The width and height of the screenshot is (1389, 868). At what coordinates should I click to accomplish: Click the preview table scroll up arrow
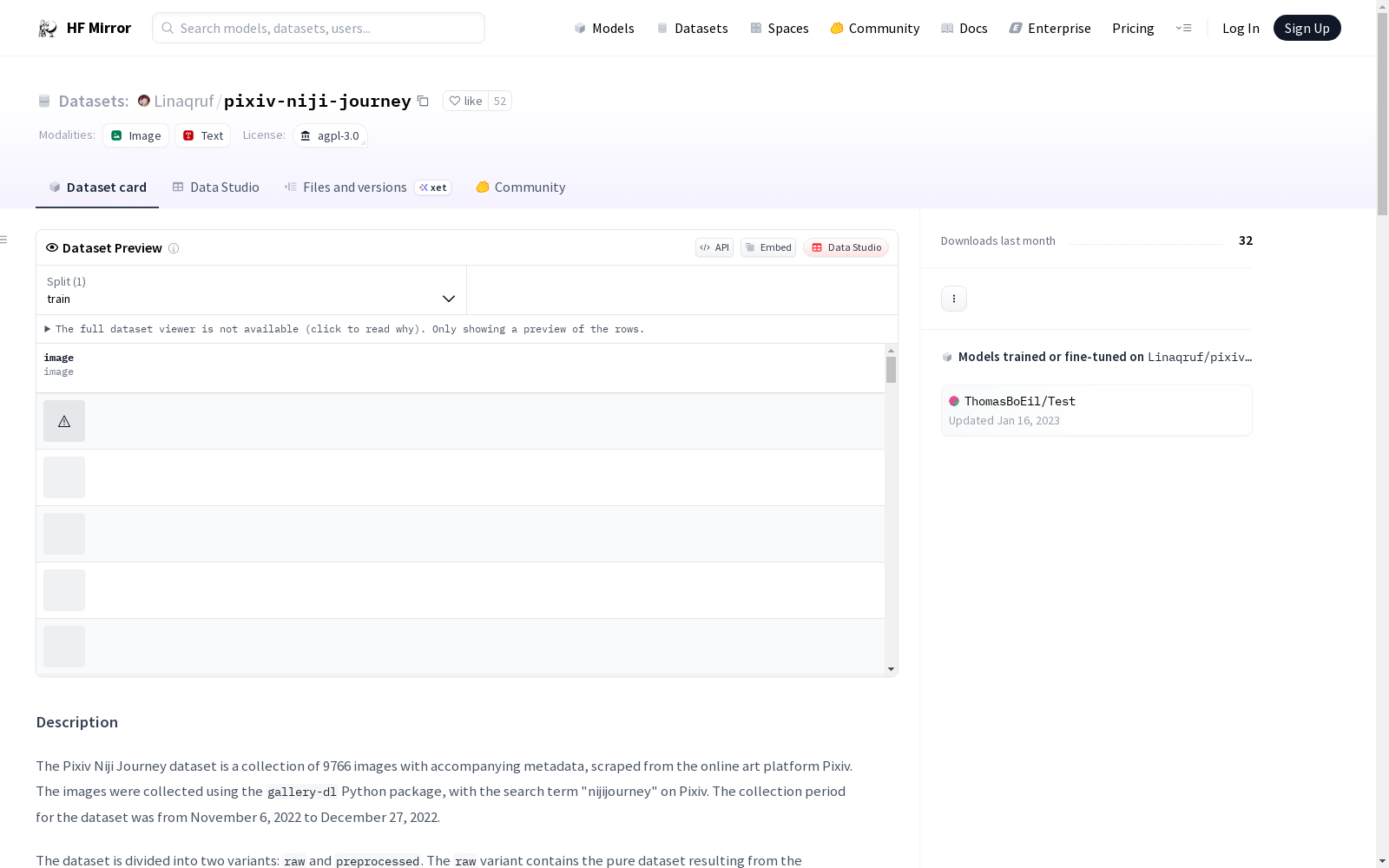pyautogui.click(x=891, y=351)
